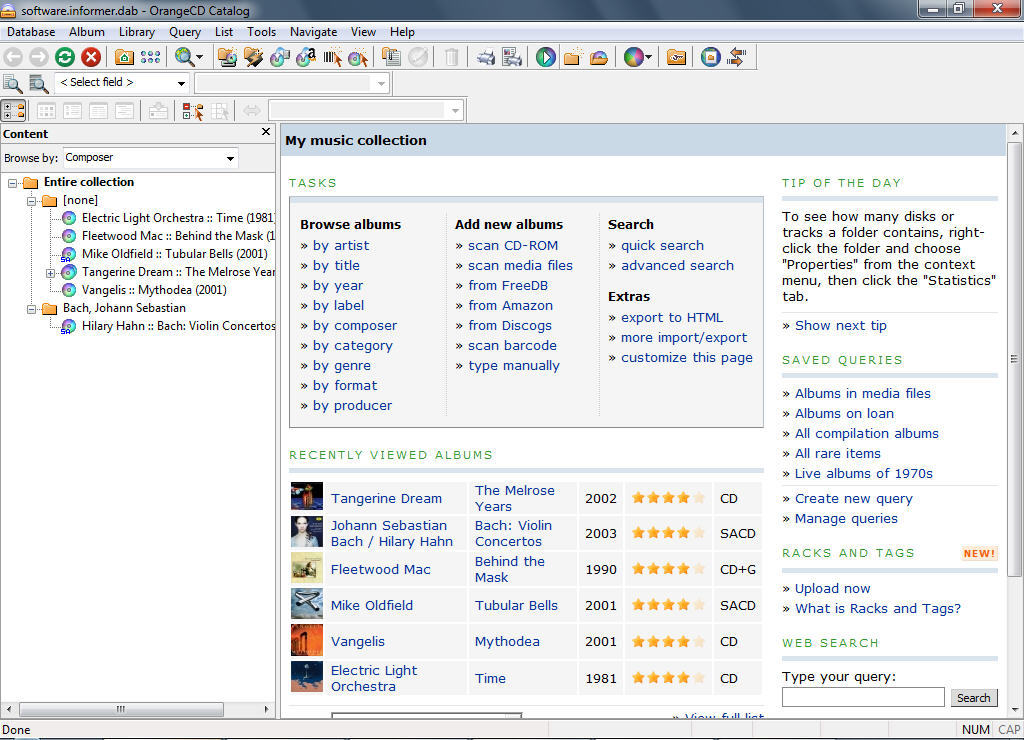Screen dimensions: 1024x740
Task: Click the add from Amazon toolbar icon
Action: [x=306, y=57]
